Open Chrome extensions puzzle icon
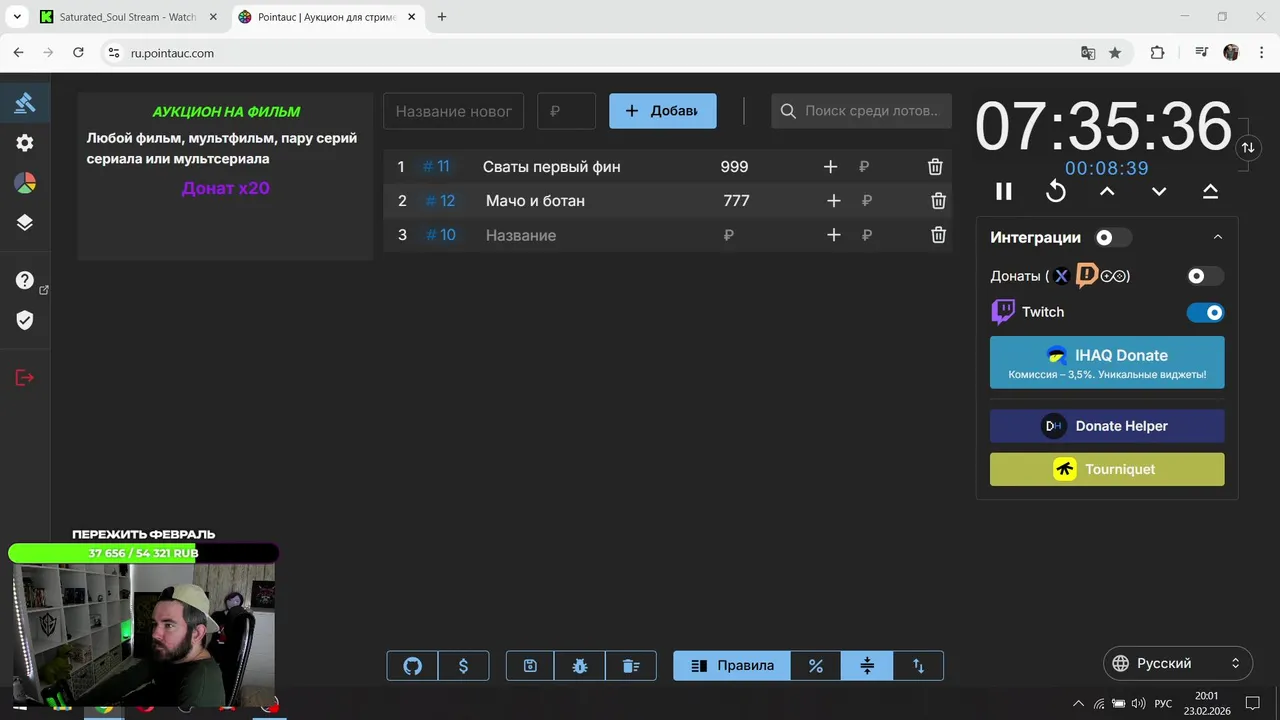The image size is (1280, 720). click(x=1157, y=53)
